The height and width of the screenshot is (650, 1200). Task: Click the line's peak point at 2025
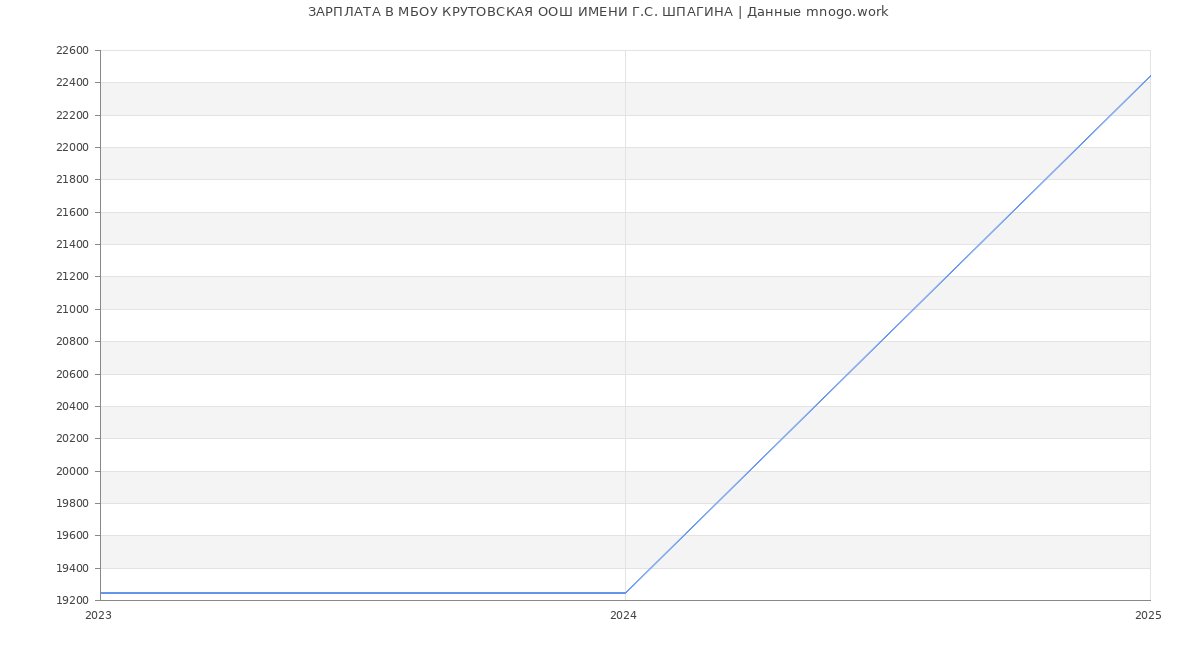pyautogui.click(x=1149, y=76)
